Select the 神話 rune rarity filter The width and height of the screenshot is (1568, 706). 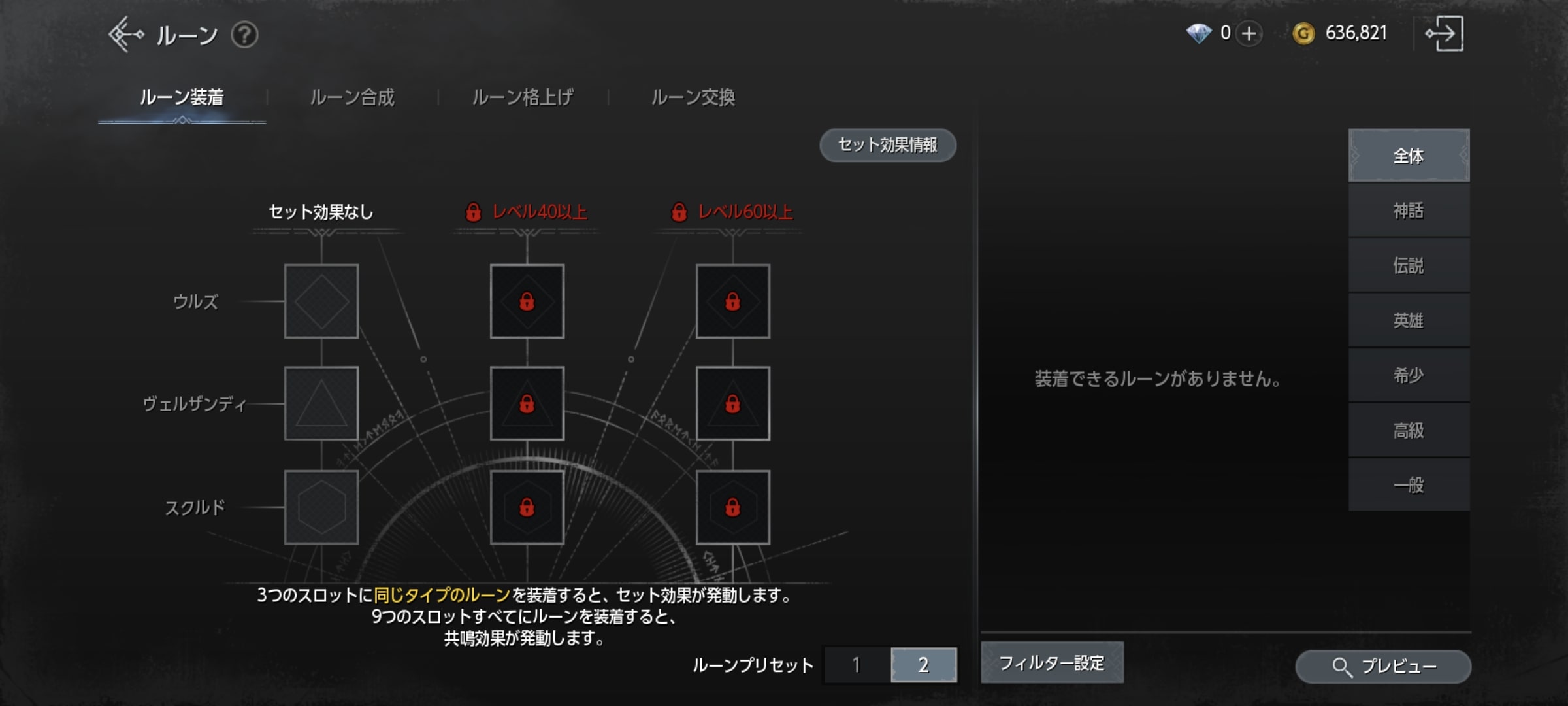click(x=1409, y=209)
